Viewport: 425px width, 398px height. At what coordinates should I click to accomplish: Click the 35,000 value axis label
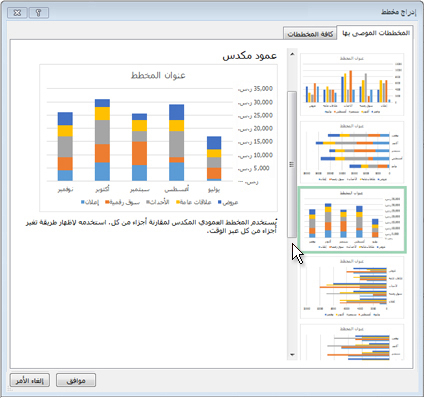(255, 89)
